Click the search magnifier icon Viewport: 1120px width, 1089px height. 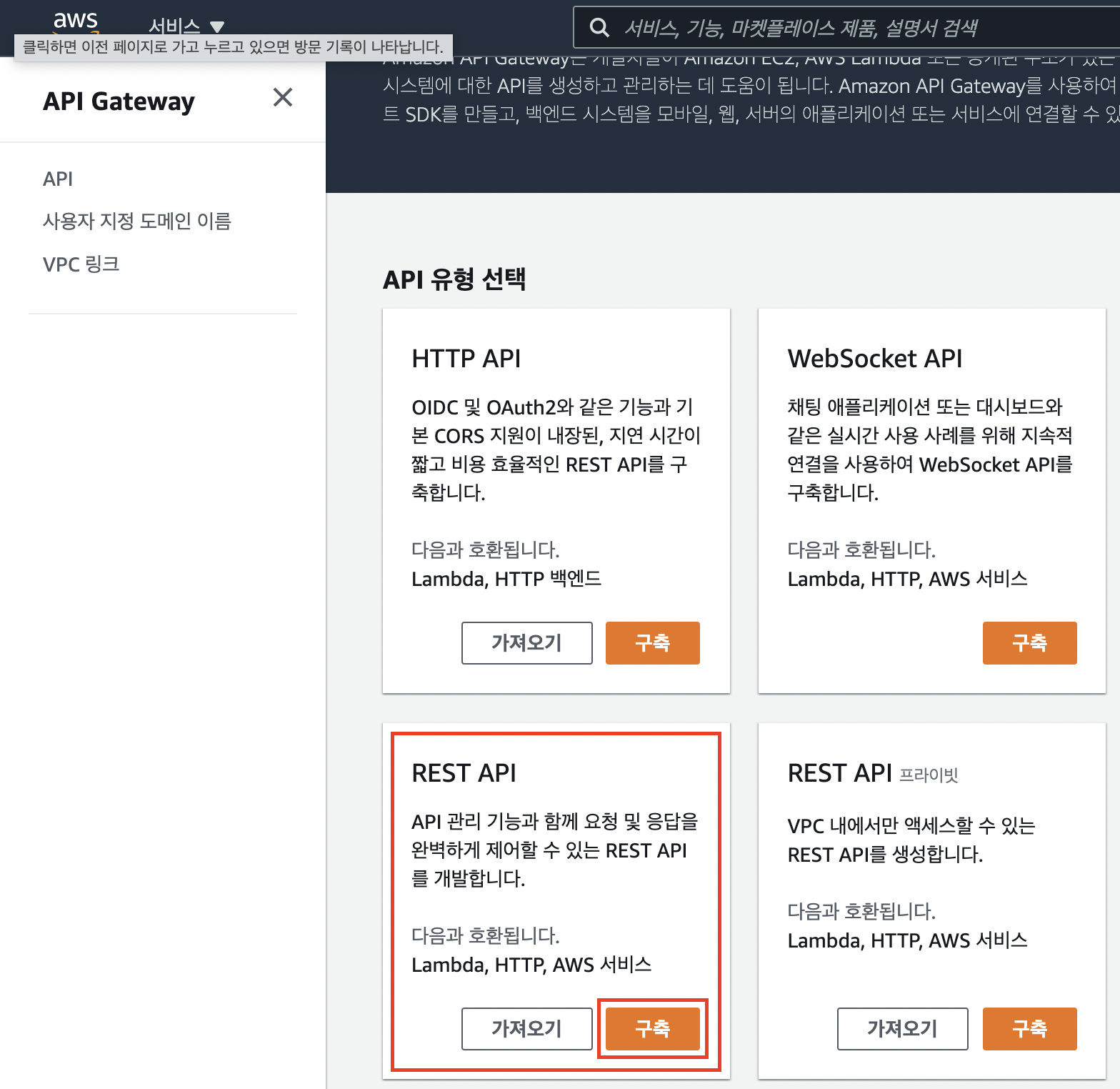[599, 28]
